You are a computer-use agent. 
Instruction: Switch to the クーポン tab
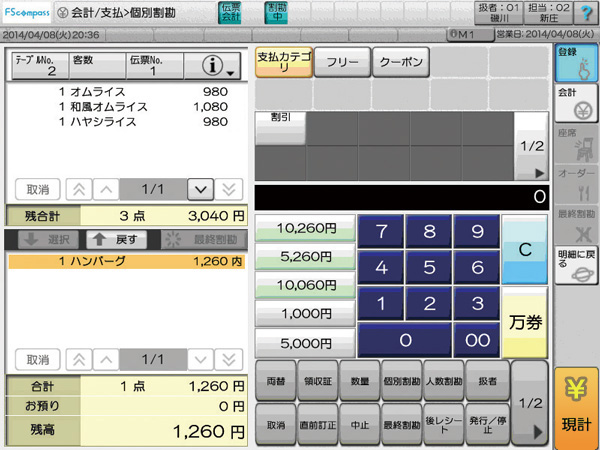(x=400, y=62)
